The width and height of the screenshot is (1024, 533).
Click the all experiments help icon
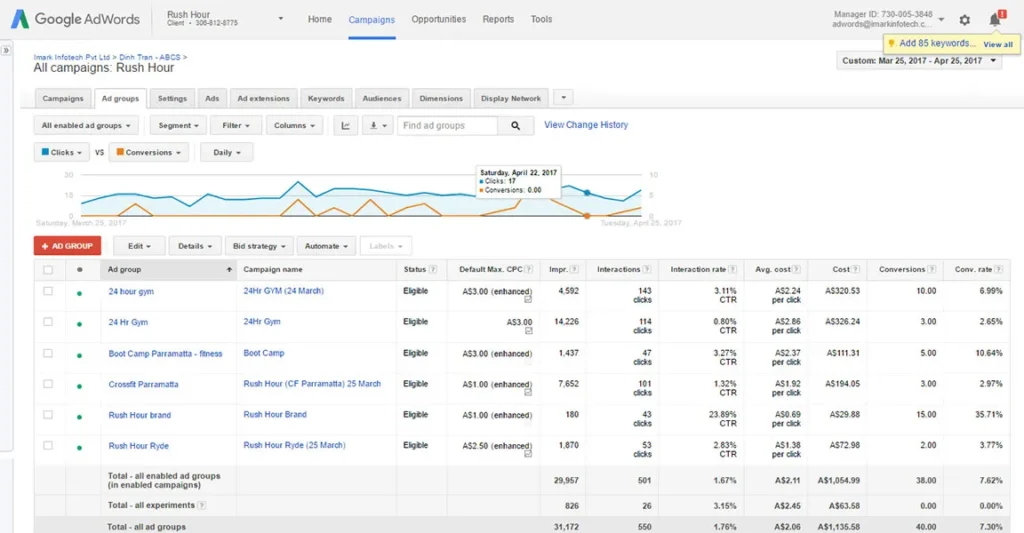pos(202,505)
